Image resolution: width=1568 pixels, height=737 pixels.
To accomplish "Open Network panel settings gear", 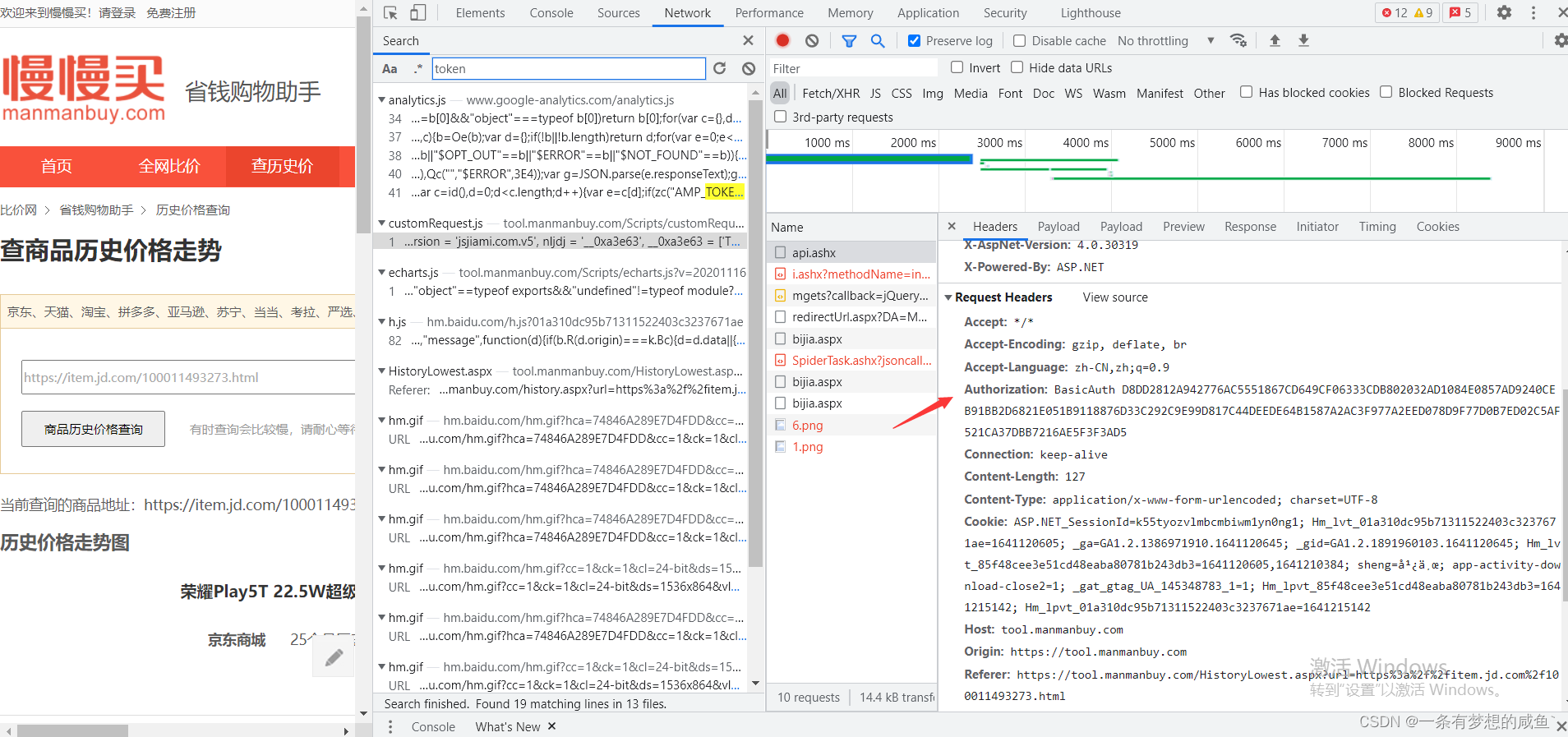I will (1560, 40).
